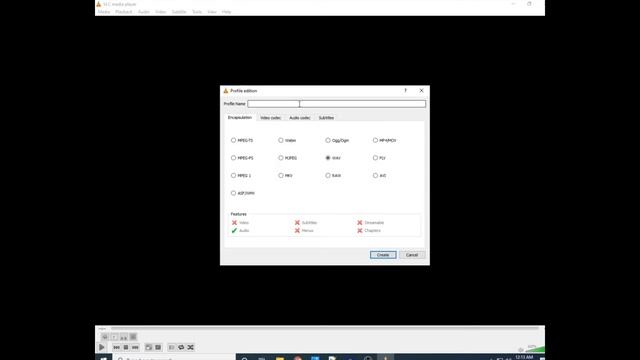The width and height of the screenshot is (640, 360).
Task: Select the ASF/WMV encapsulation option
Action: point(243,193)
